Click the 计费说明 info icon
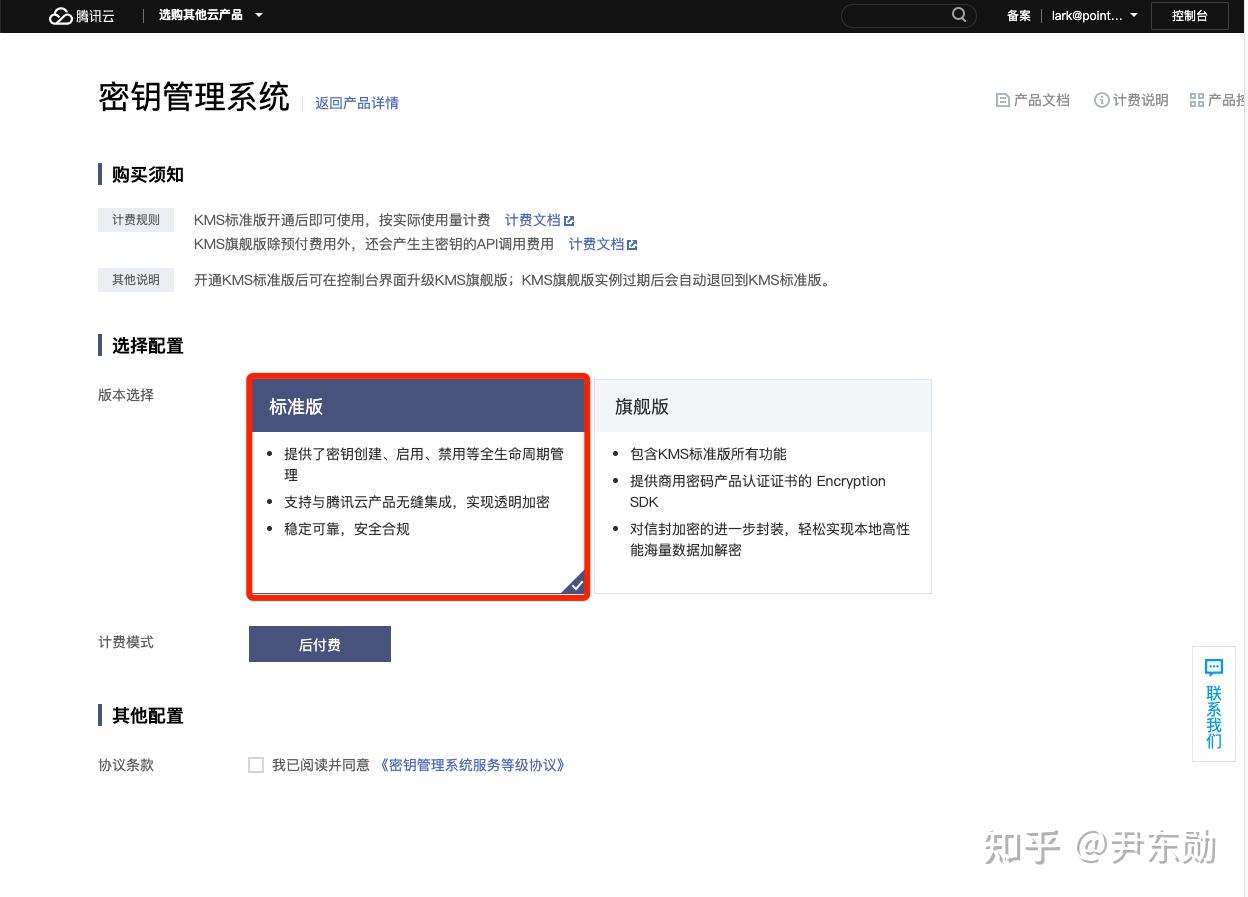The image size is (1248, 897). [1102, 100]
